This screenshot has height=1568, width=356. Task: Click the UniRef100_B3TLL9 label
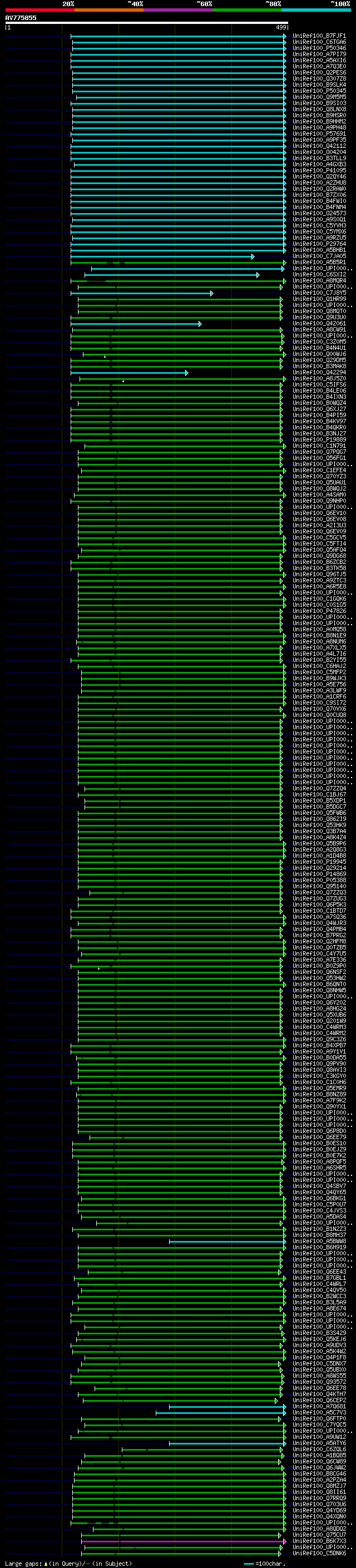319,159
